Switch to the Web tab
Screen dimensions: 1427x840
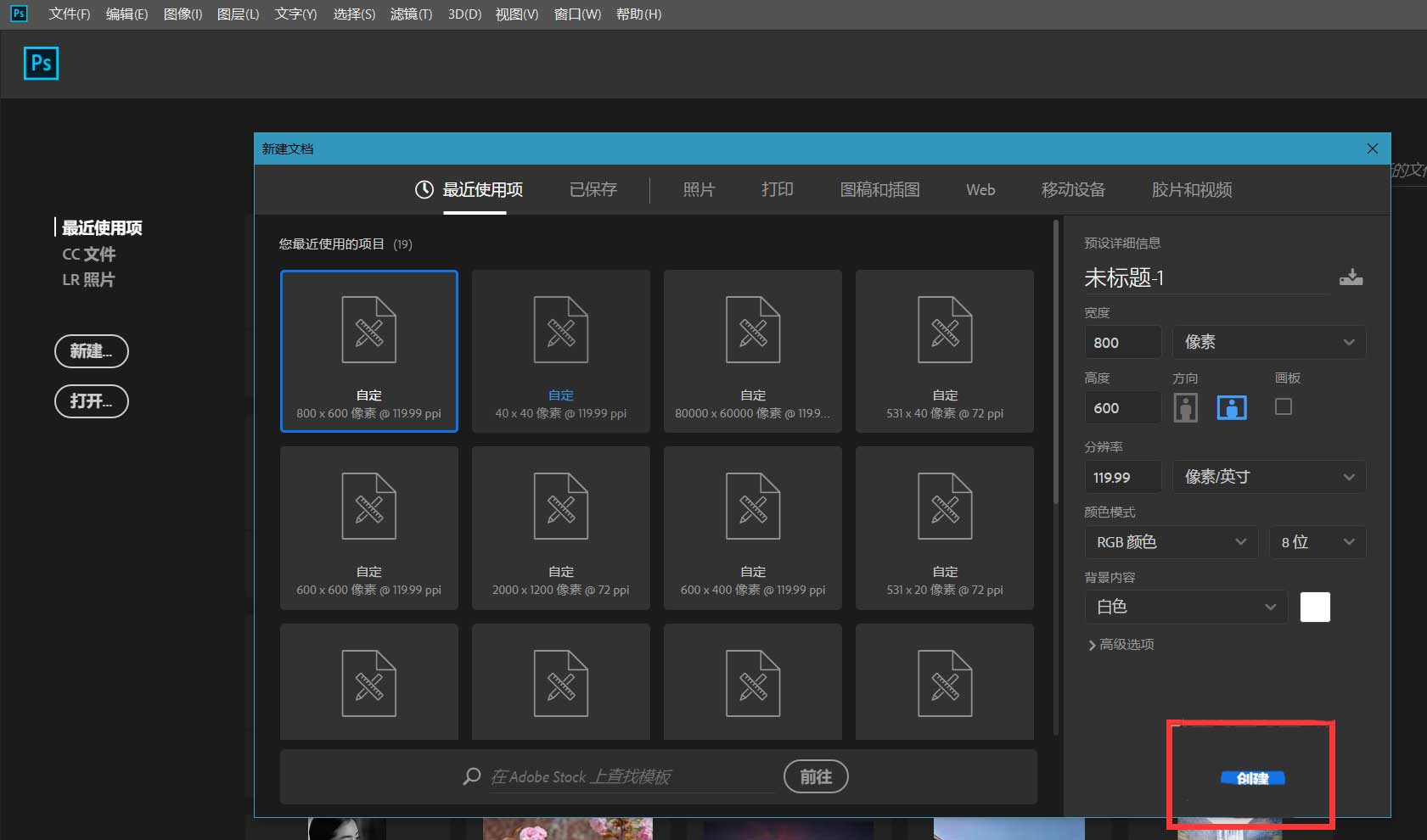pyautogui.click(x=980, y=189)
